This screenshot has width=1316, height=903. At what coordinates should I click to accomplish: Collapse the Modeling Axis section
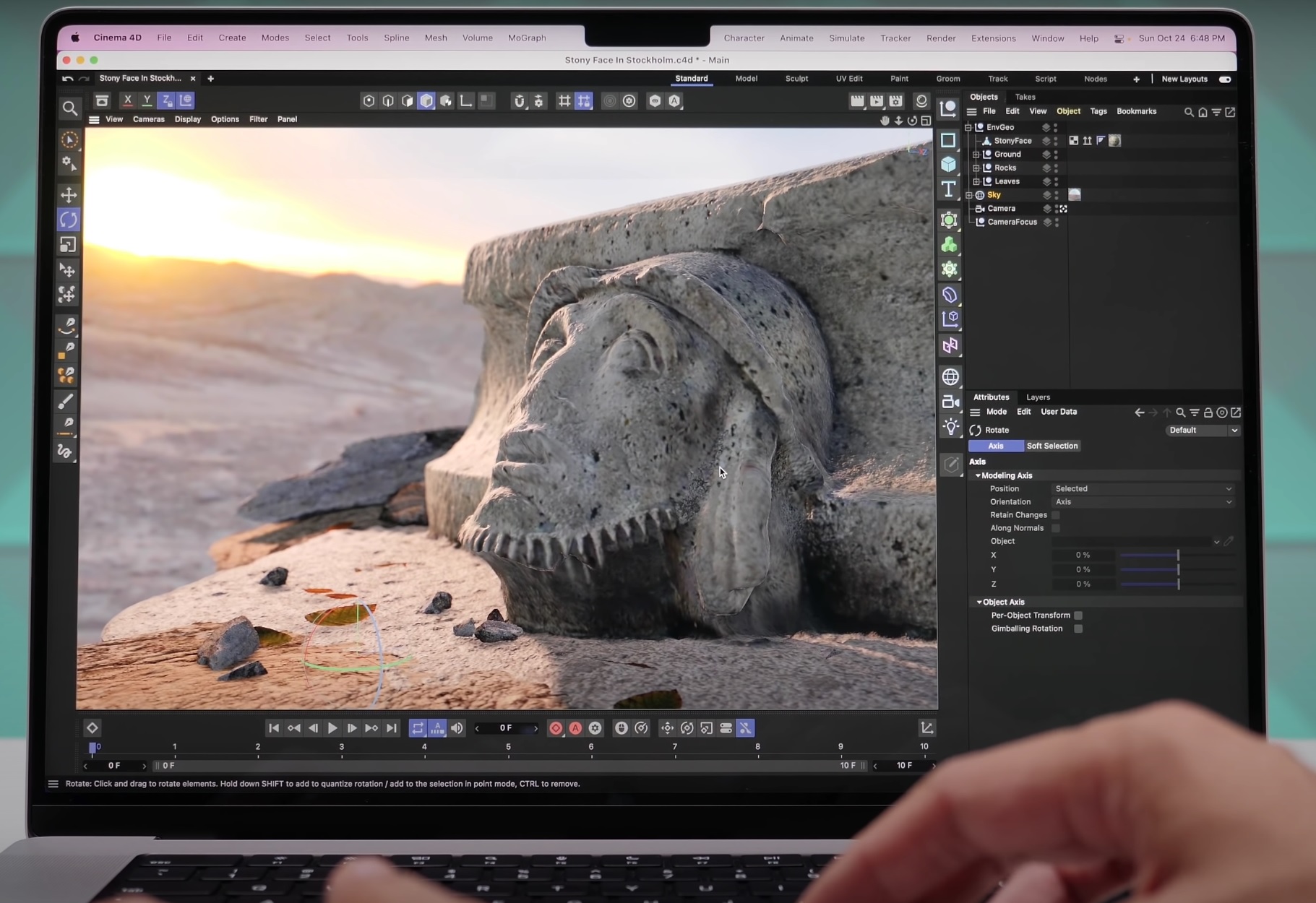click(978, 475)
